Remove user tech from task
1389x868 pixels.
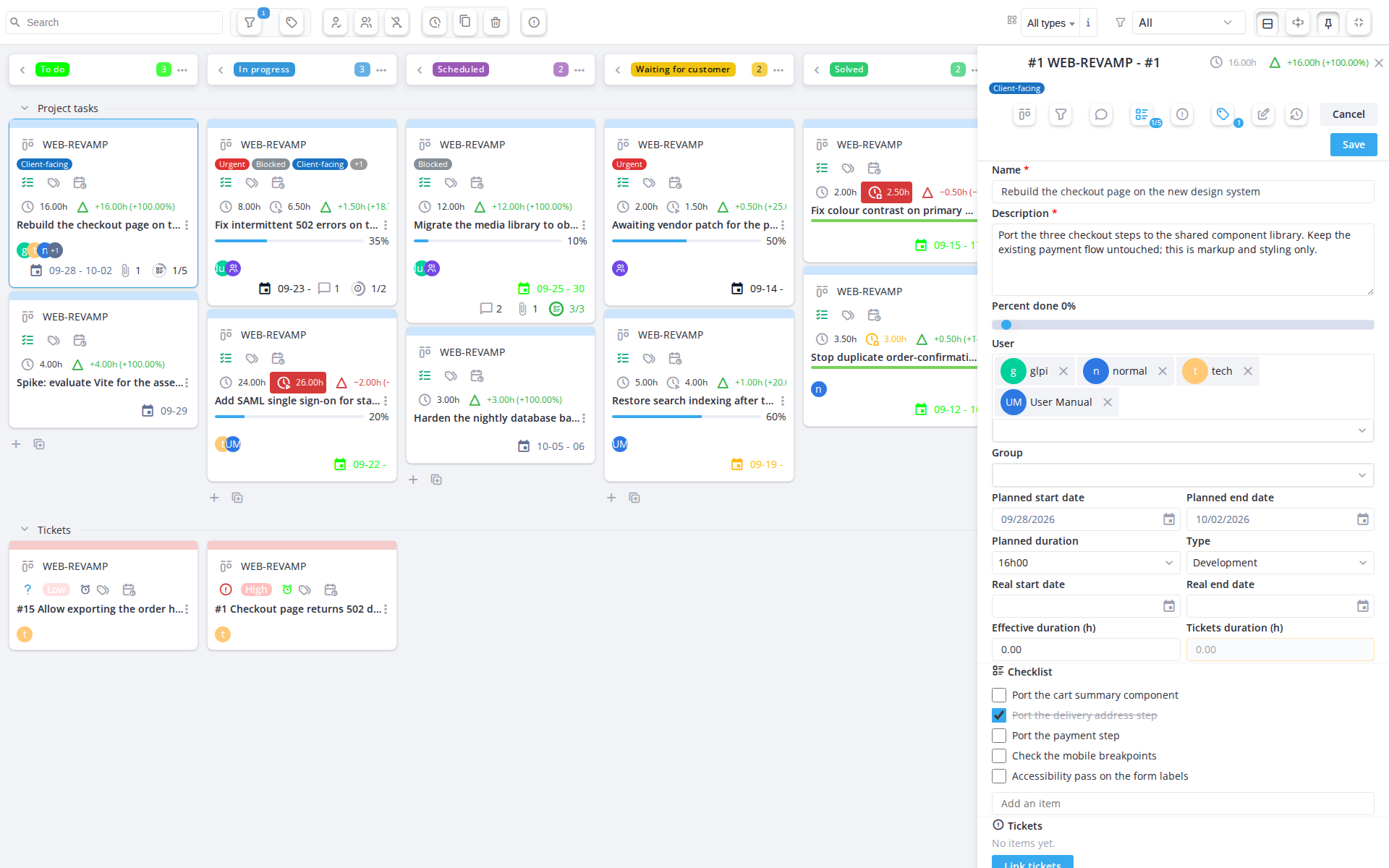[x=1248, y=371]
